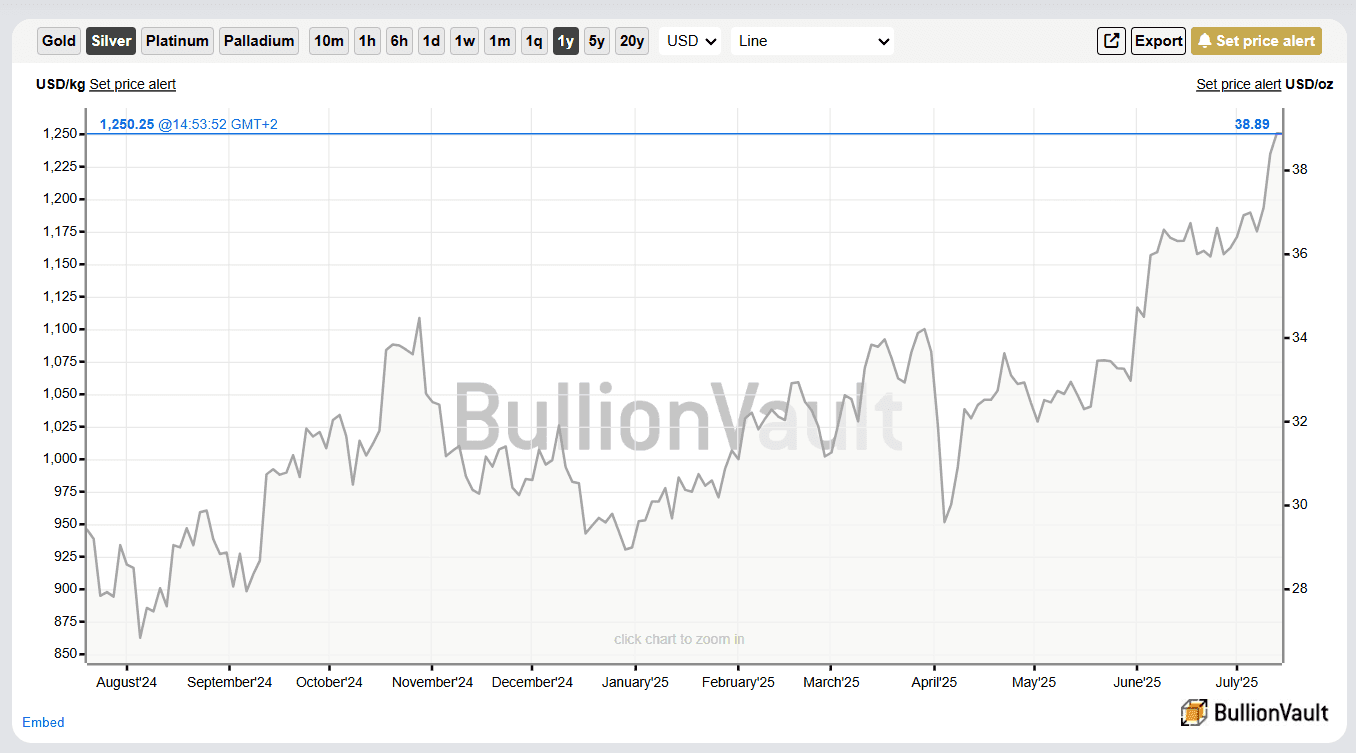Image resolution: width=1356 pixels, height=753 pixels.
Task: Choose the 5y time range
Action: (596, 41)
